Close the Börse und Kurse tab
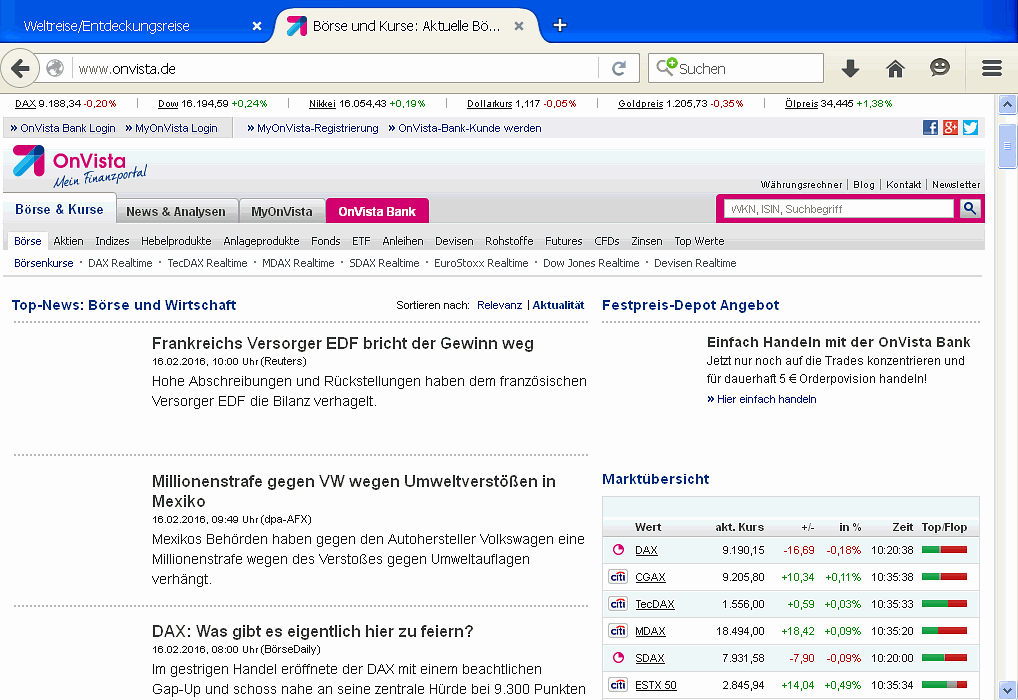The image size is (1018, 700). (519, 26)
